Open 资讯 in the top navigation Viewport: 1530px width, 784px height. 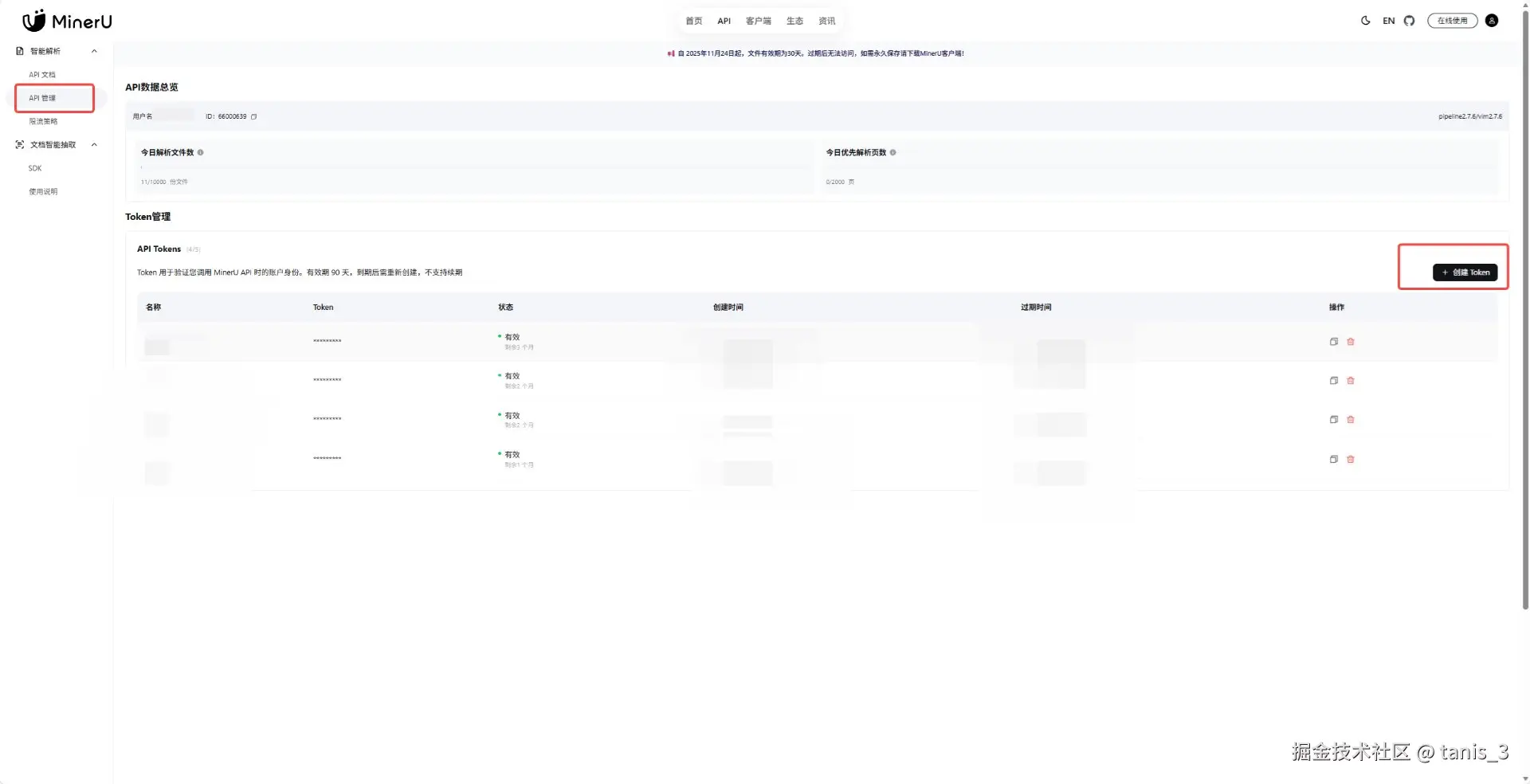[827, 21]
